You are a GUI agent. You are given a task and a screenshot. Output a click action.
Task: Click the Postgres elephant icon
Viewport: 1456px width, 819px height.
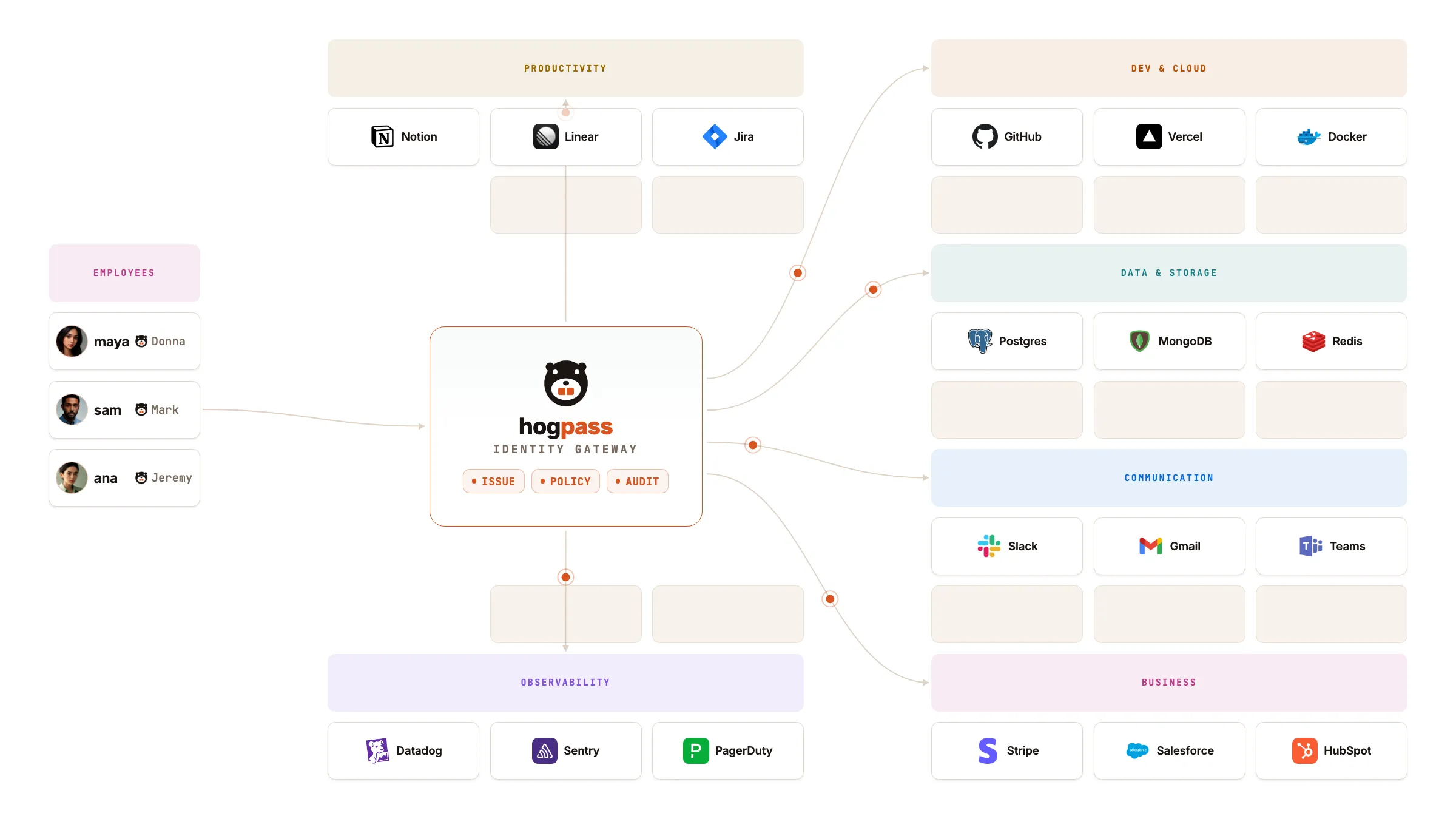tap(980, 341)
